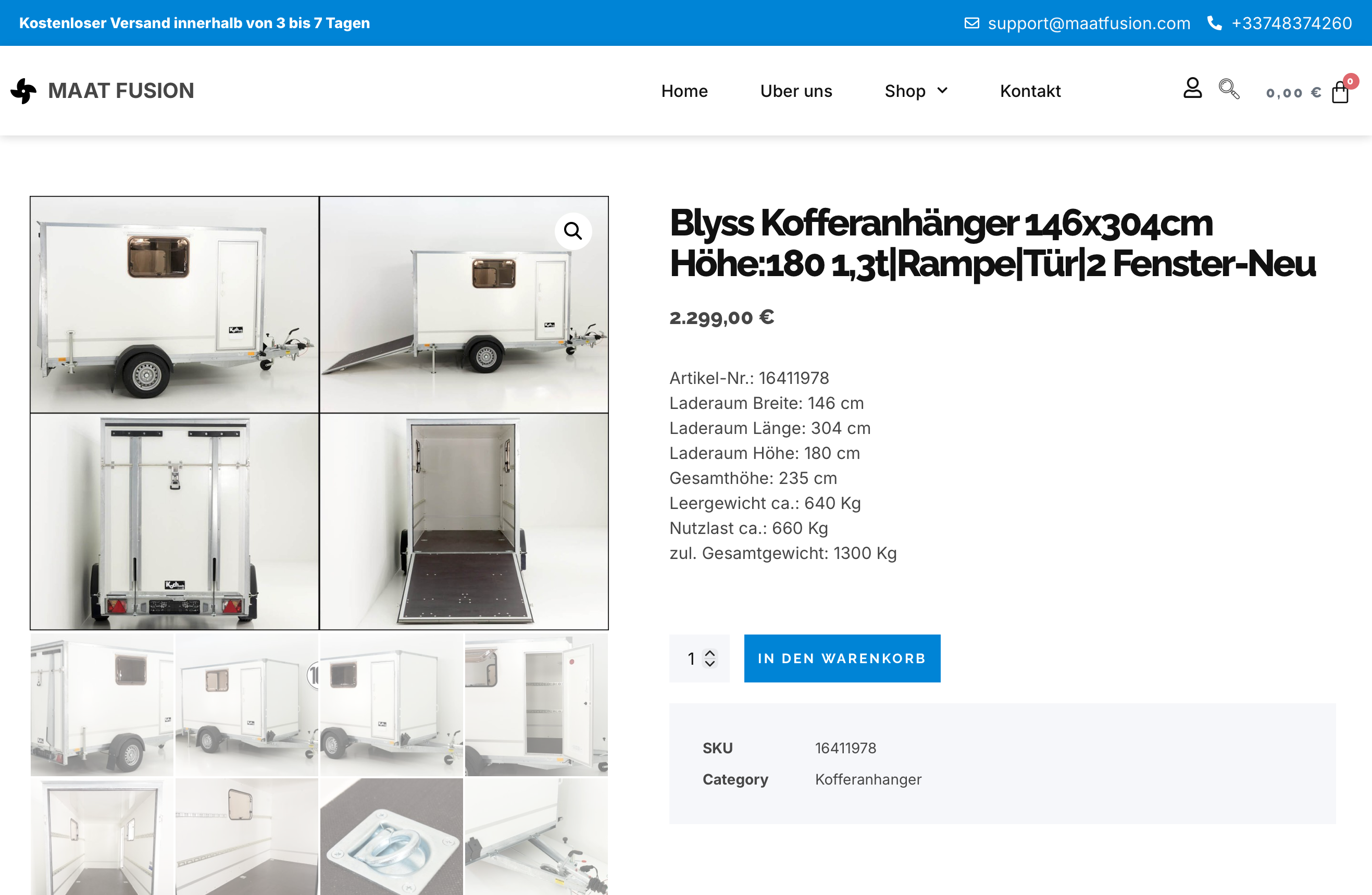Click the price 2.299,00 €
Viewport: 1372px width, 895px height.
pyautogui.click(x=722, y=317)
